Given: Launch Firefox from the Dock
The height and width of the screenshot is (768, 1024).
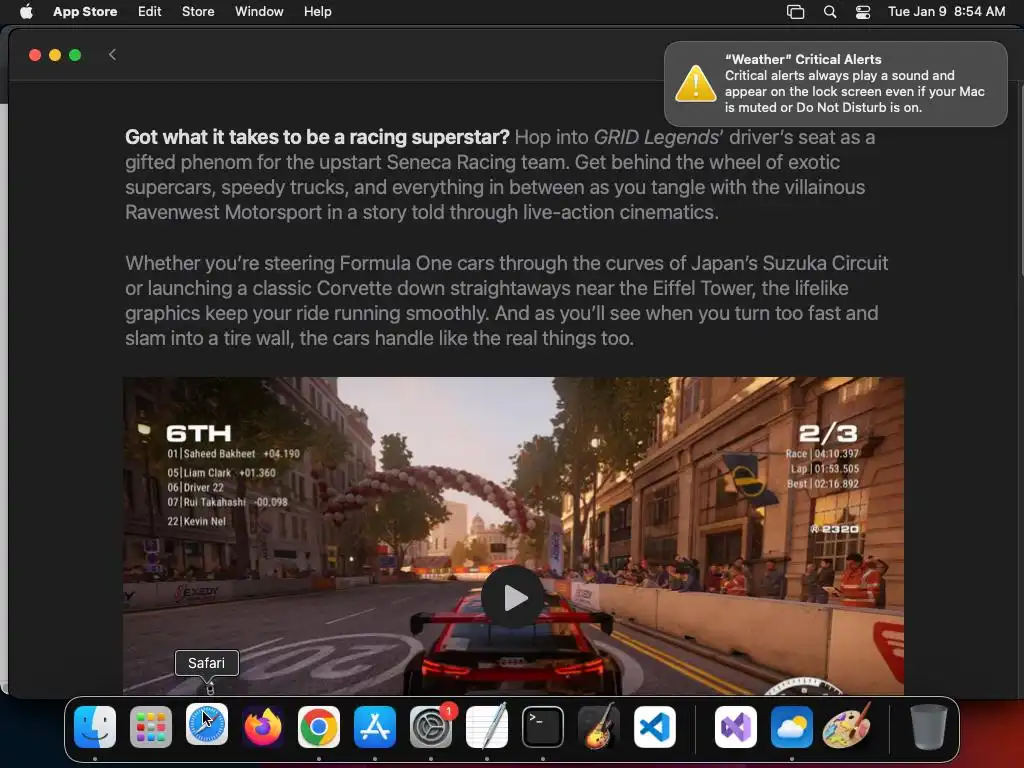Looking at the screenshot, I should click(263, 727).
